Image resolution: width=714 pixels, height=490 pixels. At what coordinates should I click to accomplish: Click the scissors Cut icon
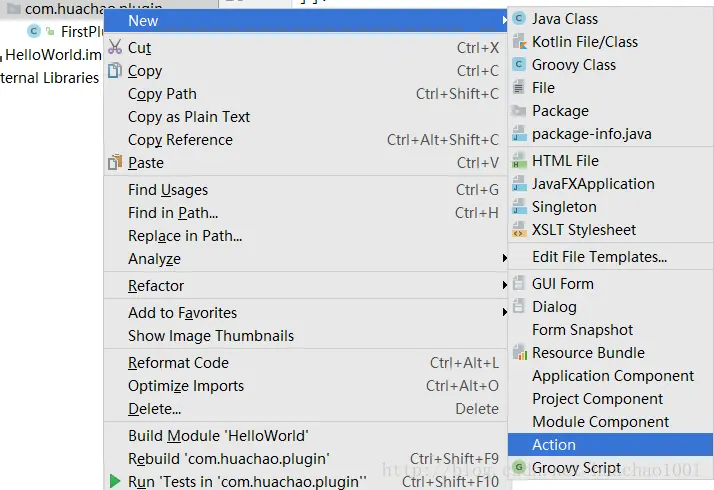click(x=115, y=48)
